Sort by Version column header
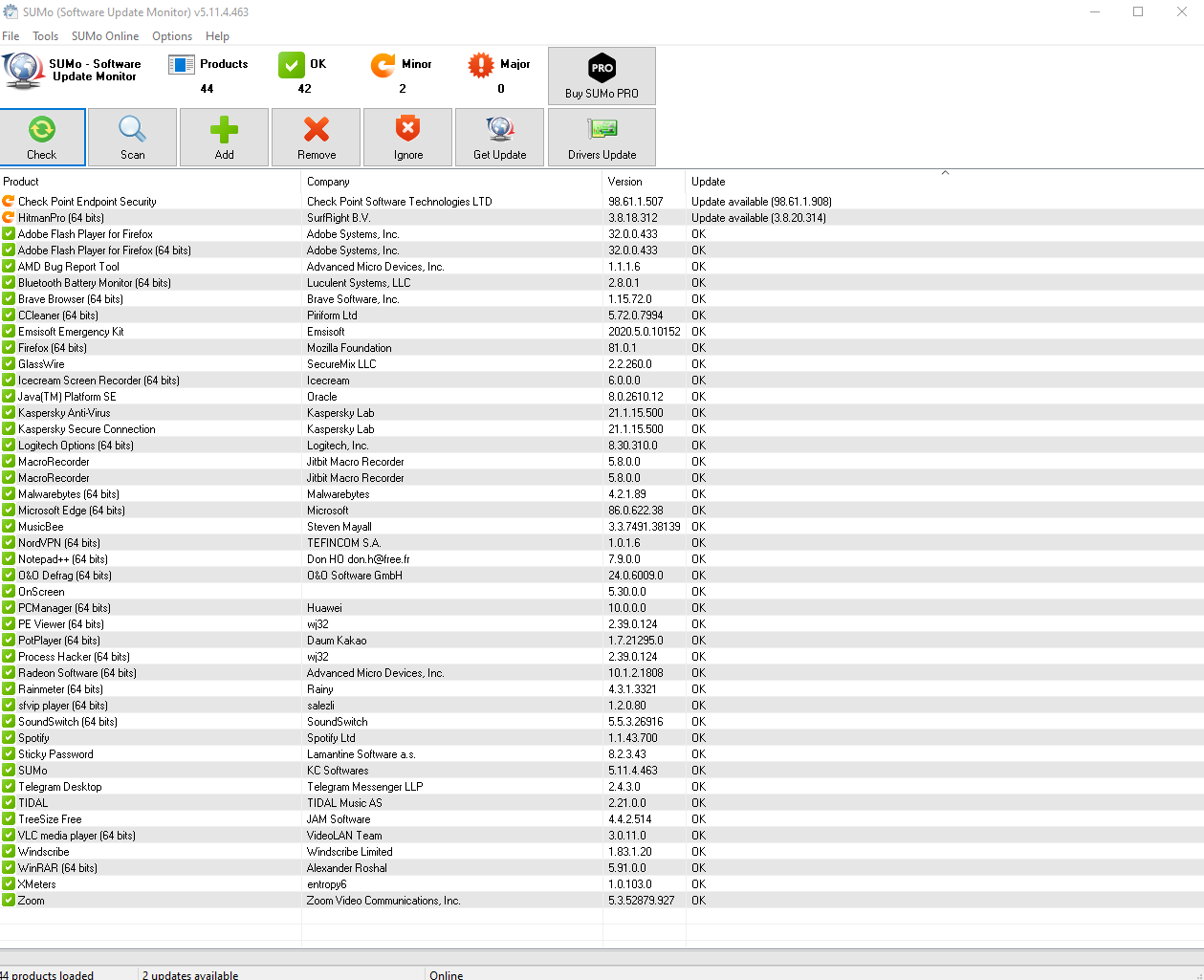1204x980 pixels. pos(645,182)
